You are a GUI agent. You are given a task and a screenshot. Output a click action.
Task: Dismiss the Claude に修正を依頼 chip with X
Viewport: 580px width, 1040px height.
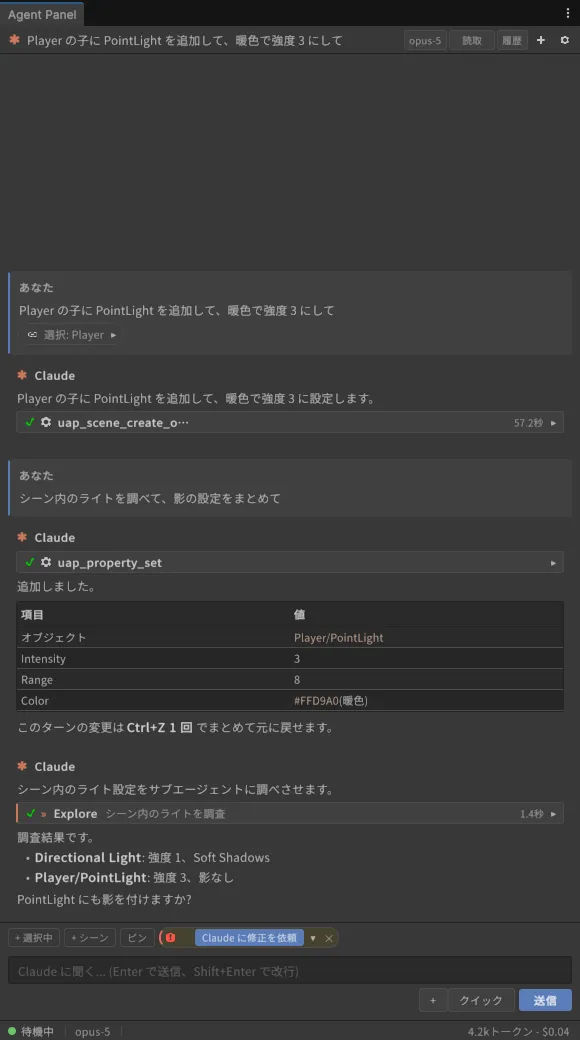pyautogui.click(x=328, y=939)
